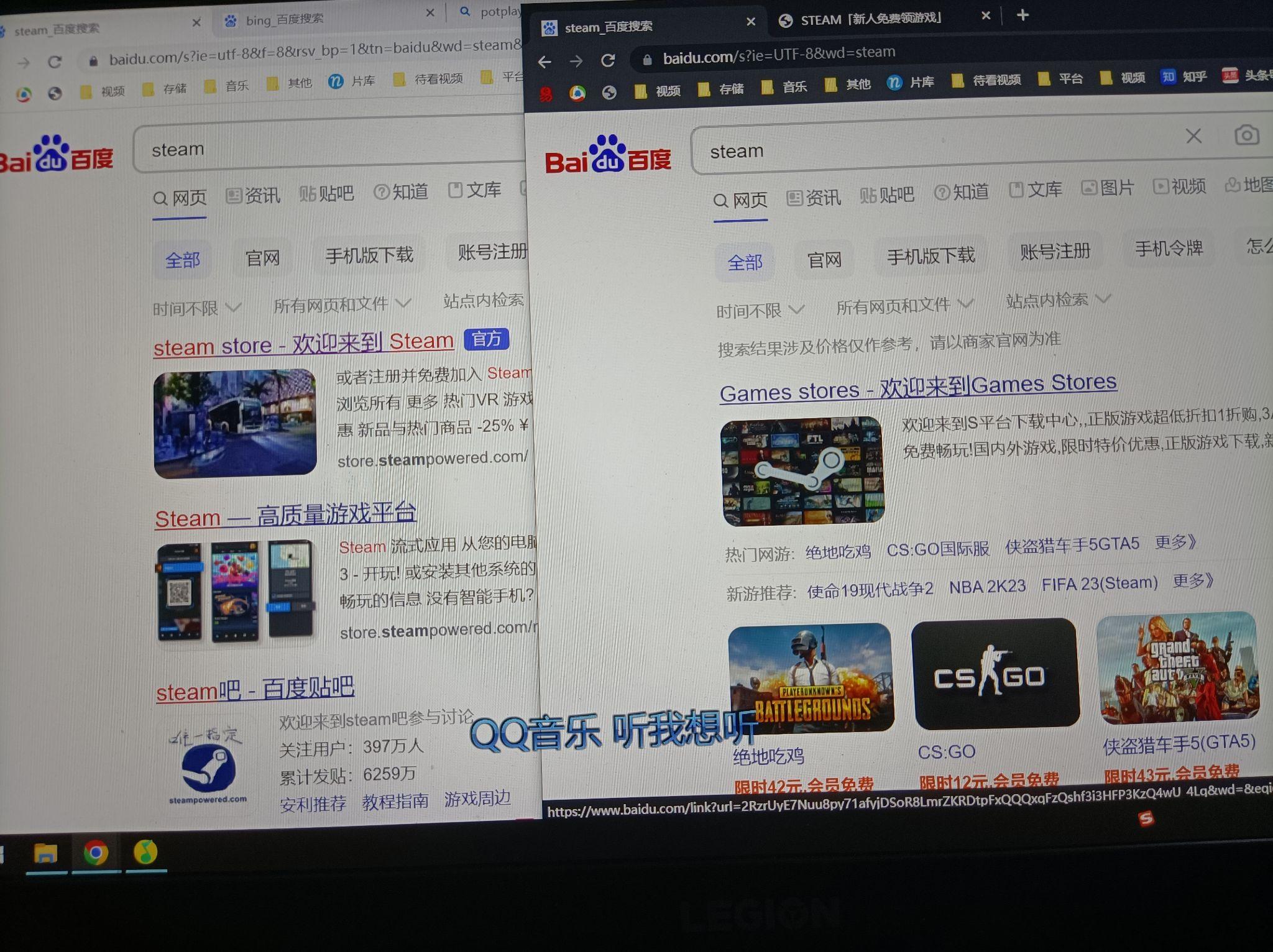Viewport: 1273px width, 952px height.
Task: Select 官网 filter in left window
Action: pos(262,258)
